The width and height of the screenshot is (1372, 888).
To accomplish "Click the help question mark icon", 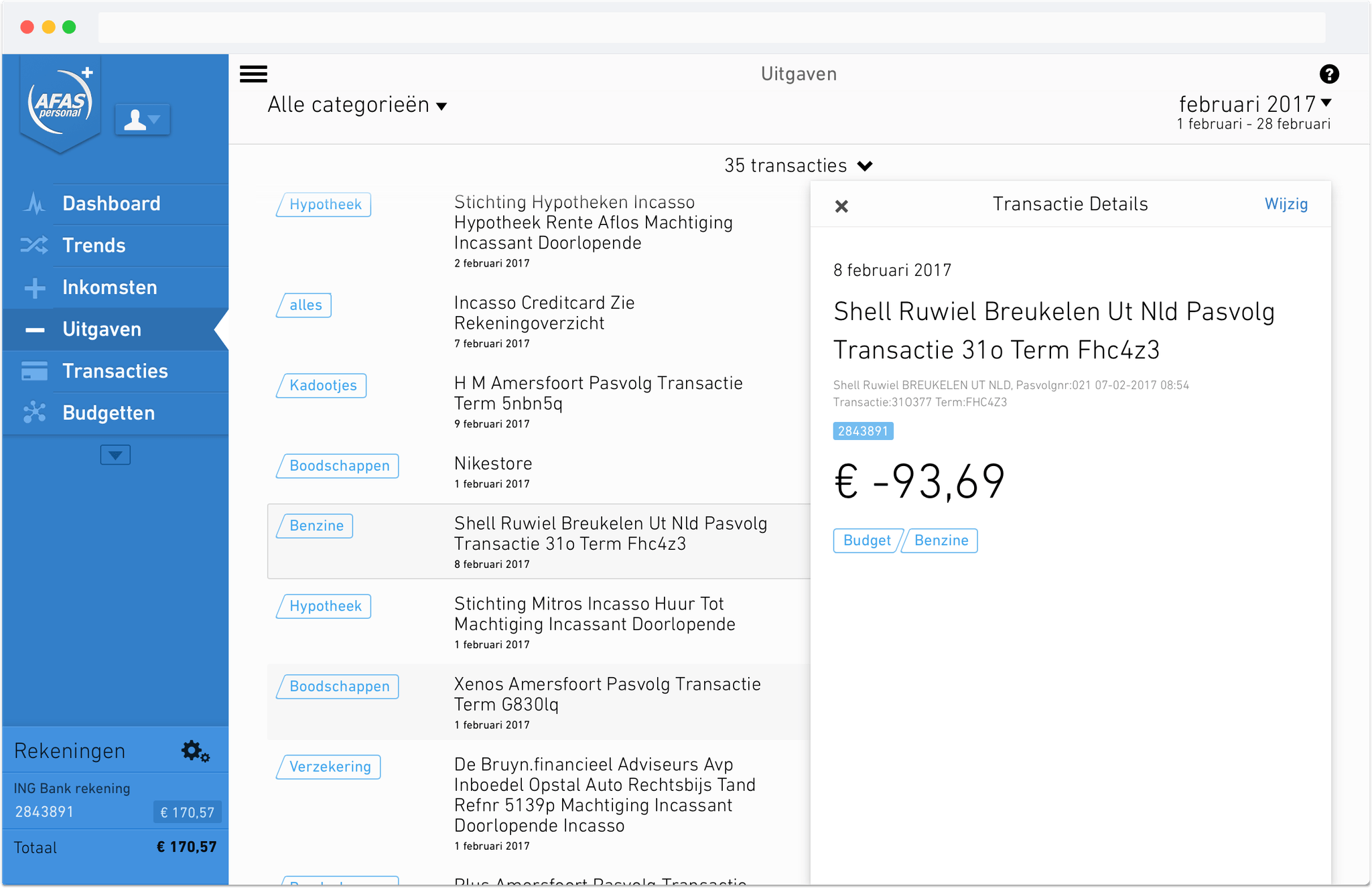I will (1329, 74).
